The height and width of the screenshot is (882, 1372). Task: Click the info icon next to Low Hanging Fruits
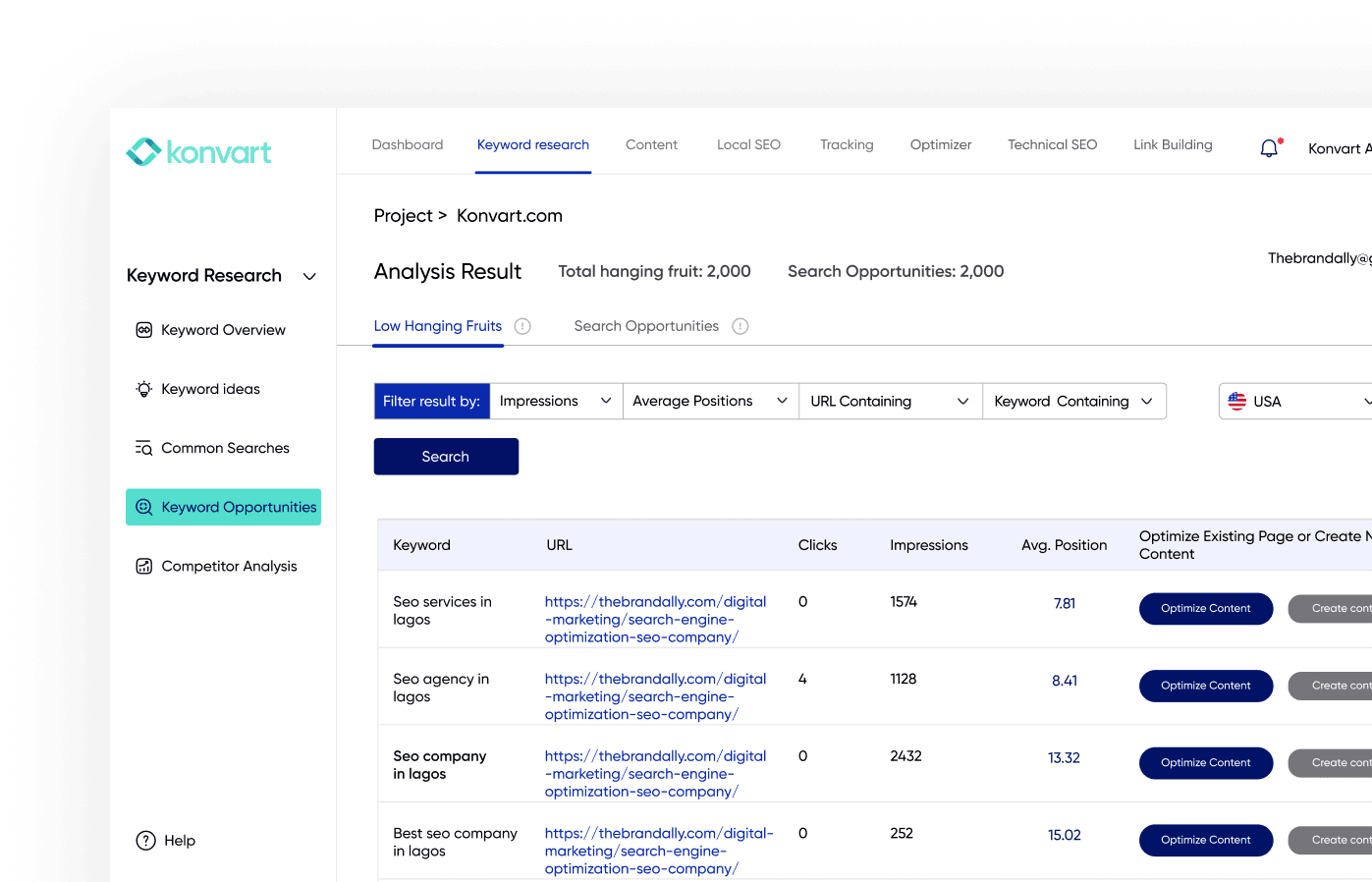(x=522, y=326)
